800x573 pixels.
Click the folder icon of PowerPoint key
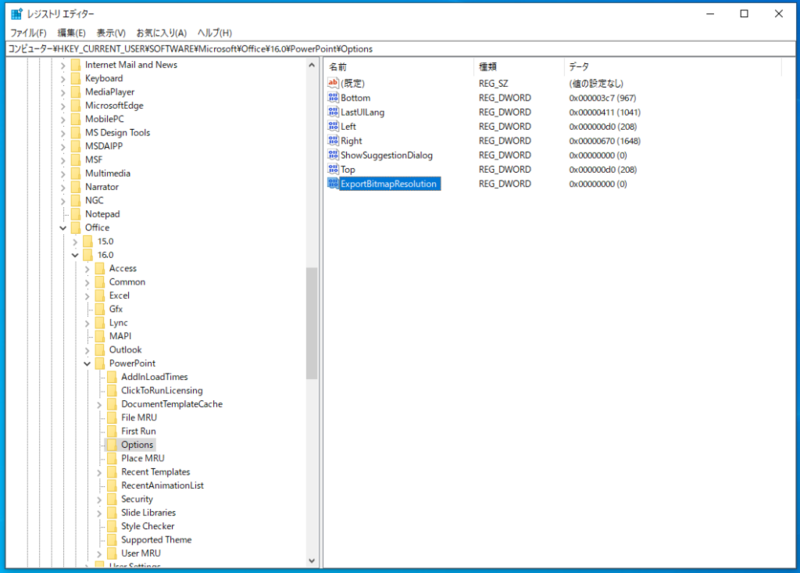(x=100, y=363)
